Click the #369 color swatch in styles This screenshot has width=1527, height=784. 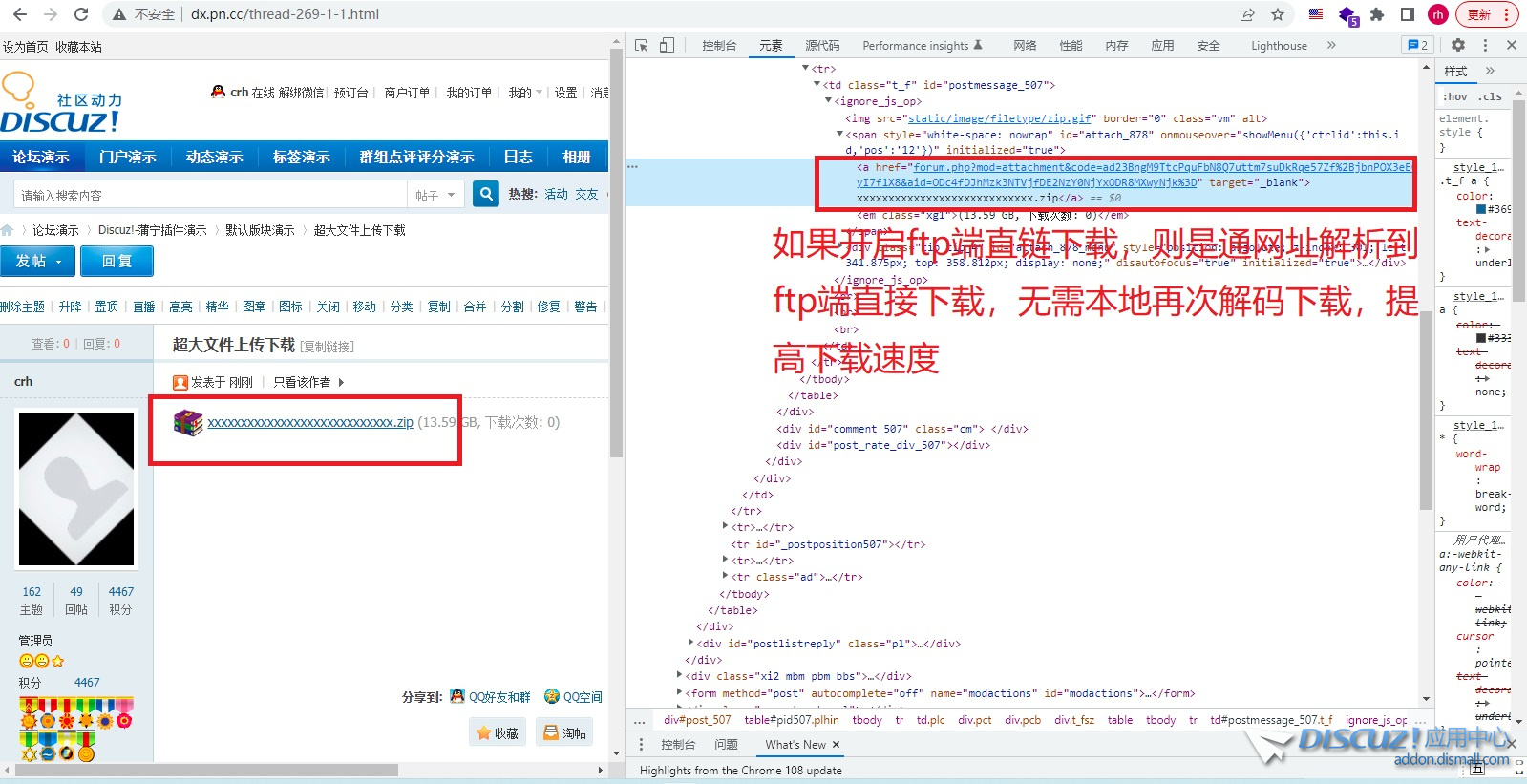1481,209
